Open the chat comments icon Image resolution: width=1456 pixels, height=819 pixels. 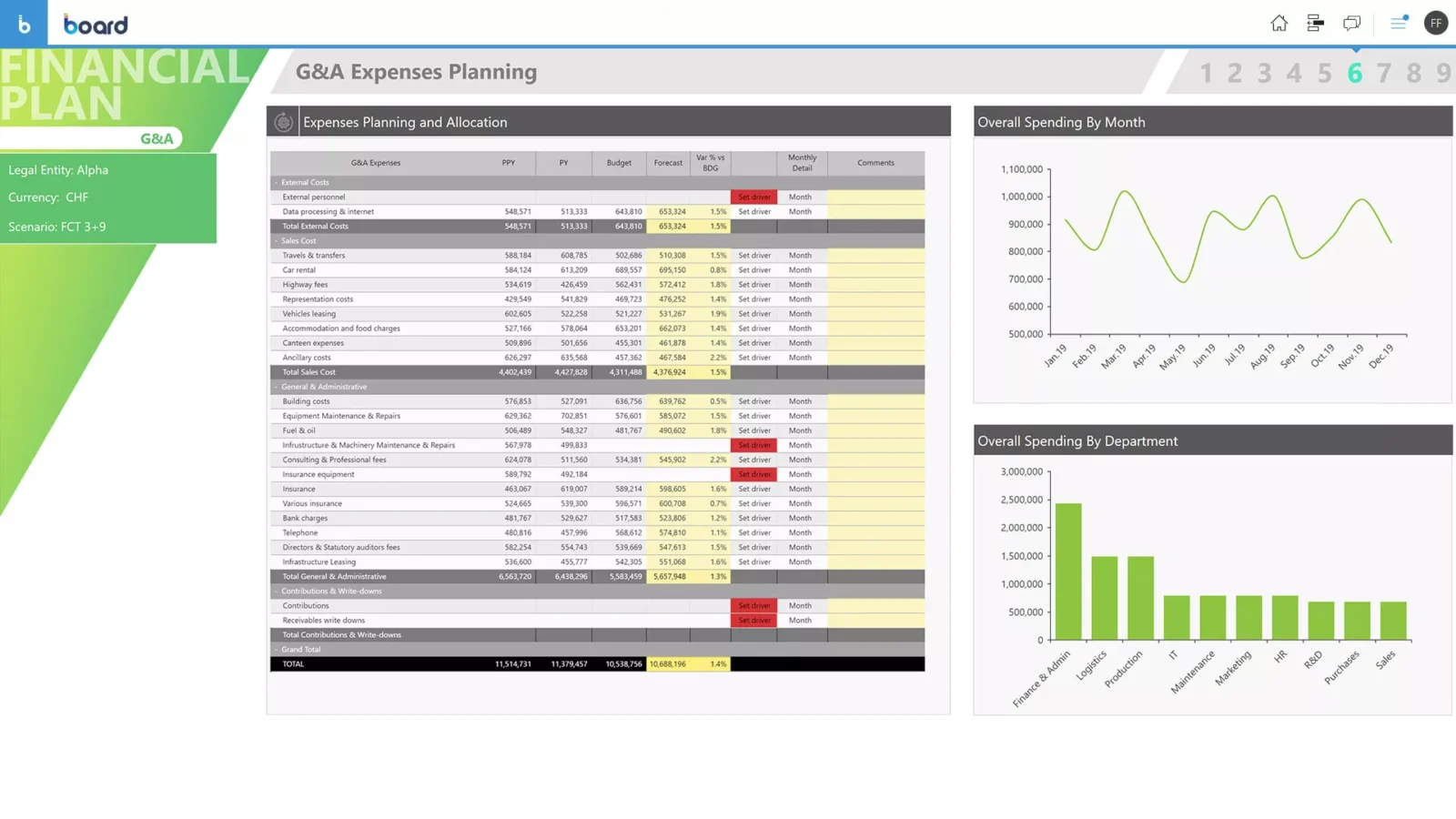click(x=1351, y=24)
